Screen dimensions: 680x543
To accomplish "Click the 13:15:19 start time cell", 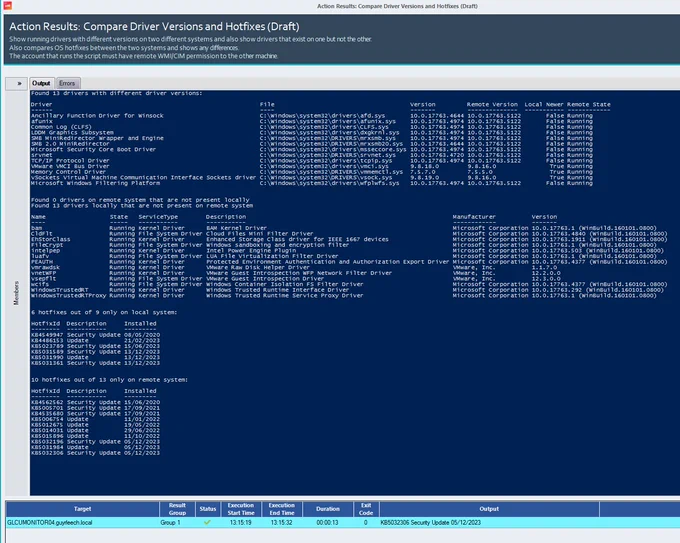I will click(x=241, y=522).
